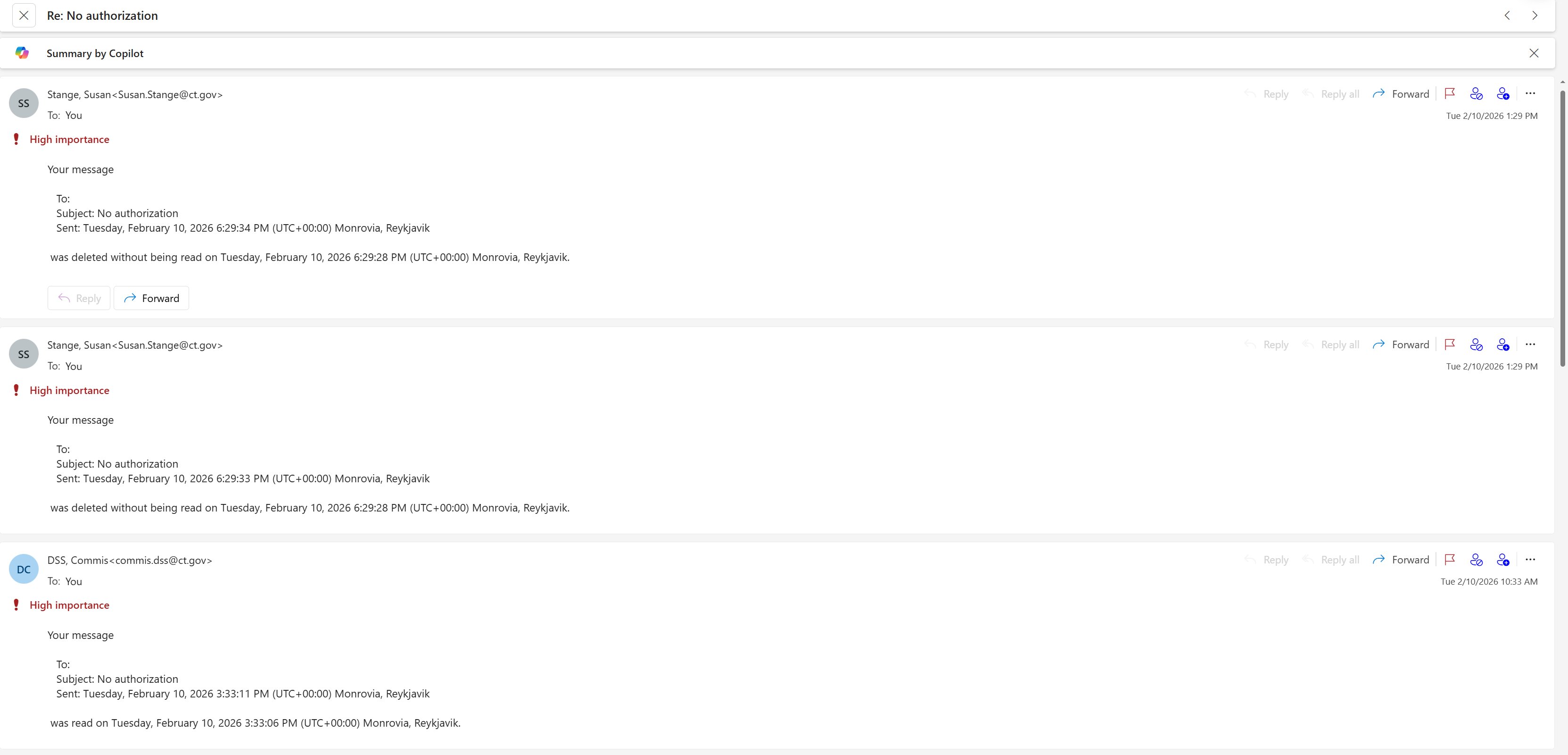Screen dimensions: 1568x755
Task: Open more actions on the second Stange message
Action: pyautogui.click(x=1530, y=344)
